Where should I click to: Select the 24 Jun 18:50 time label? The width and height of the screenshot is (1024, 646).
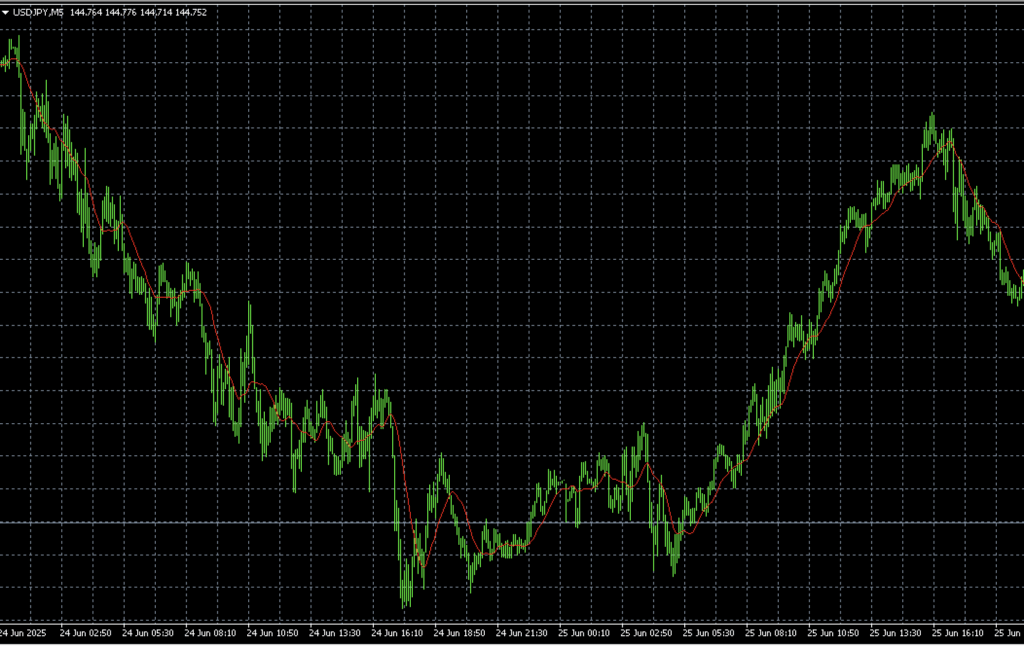coord(459,633)
